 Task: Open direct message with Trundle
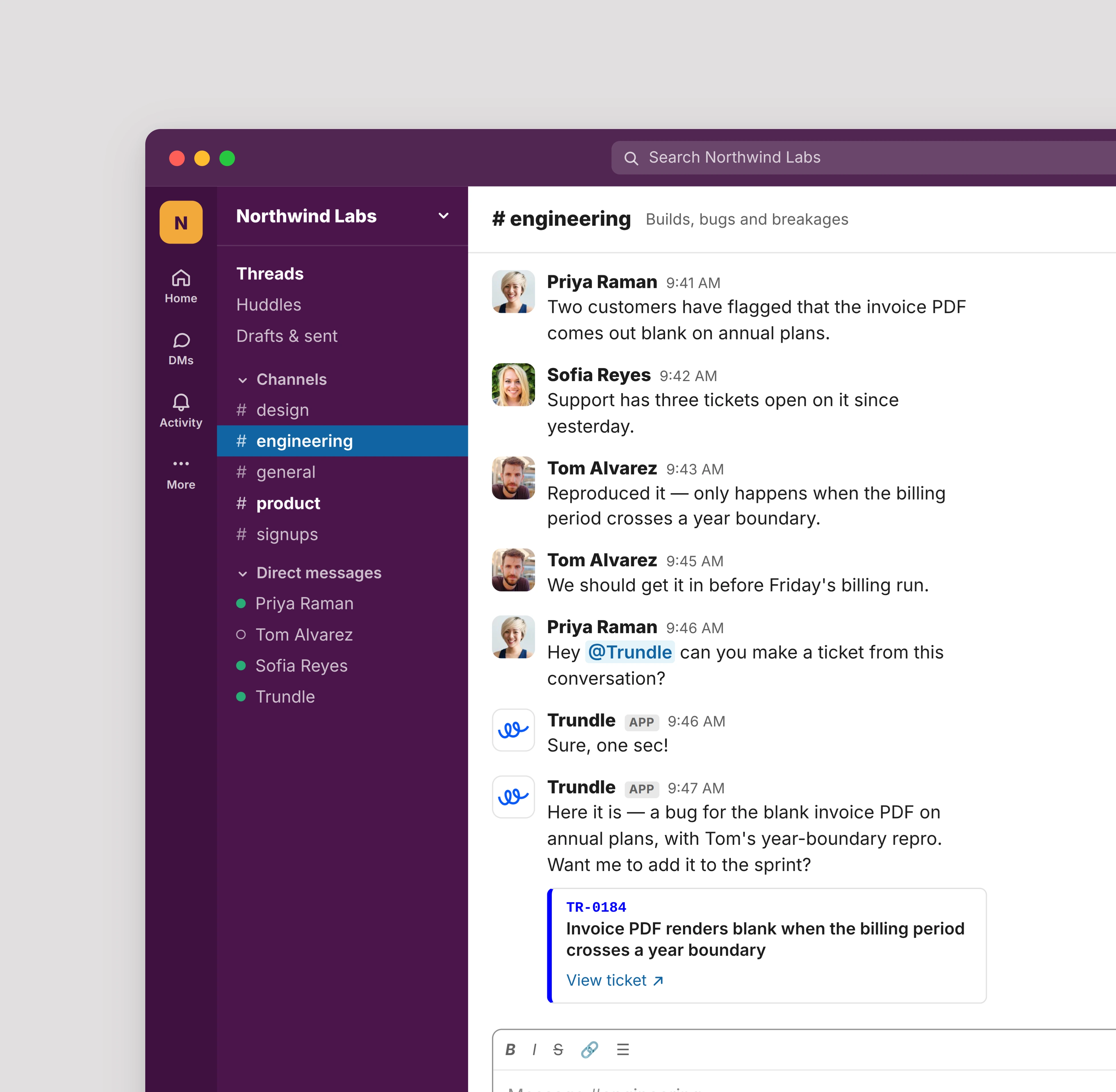pos(342,697)
